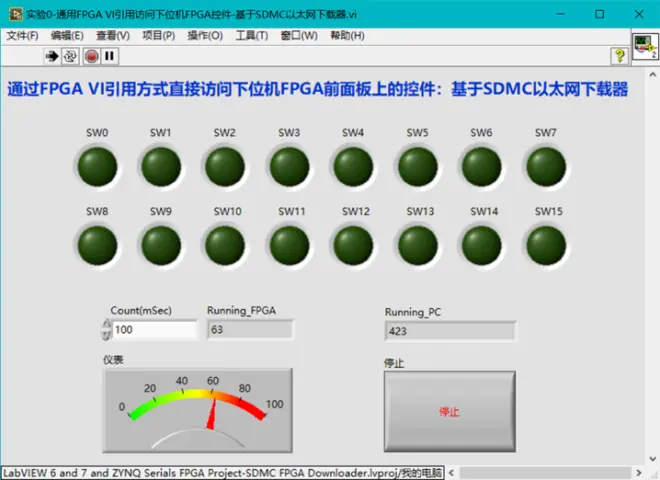The height and width of the screenshot is (480, 660).
Task: Click the Running_FPGA indicator showing 63
Action: (250, 330)
